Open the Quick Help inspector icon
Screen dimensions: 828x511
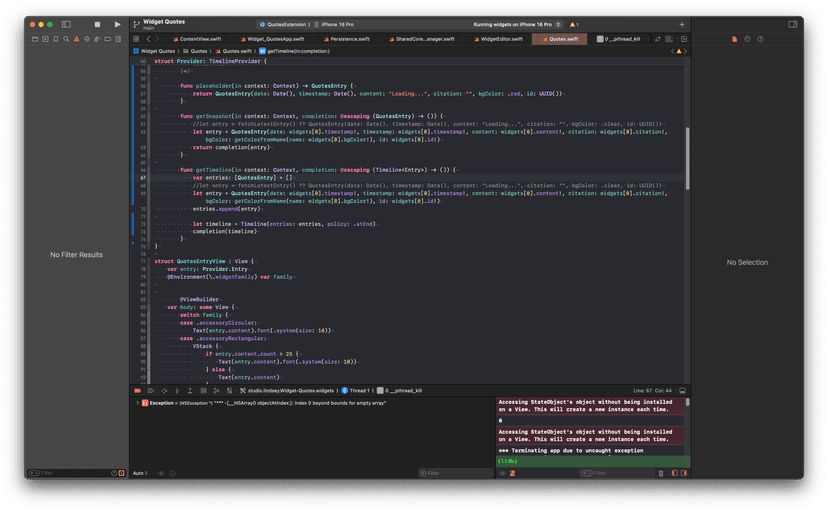tap(758, 39)
